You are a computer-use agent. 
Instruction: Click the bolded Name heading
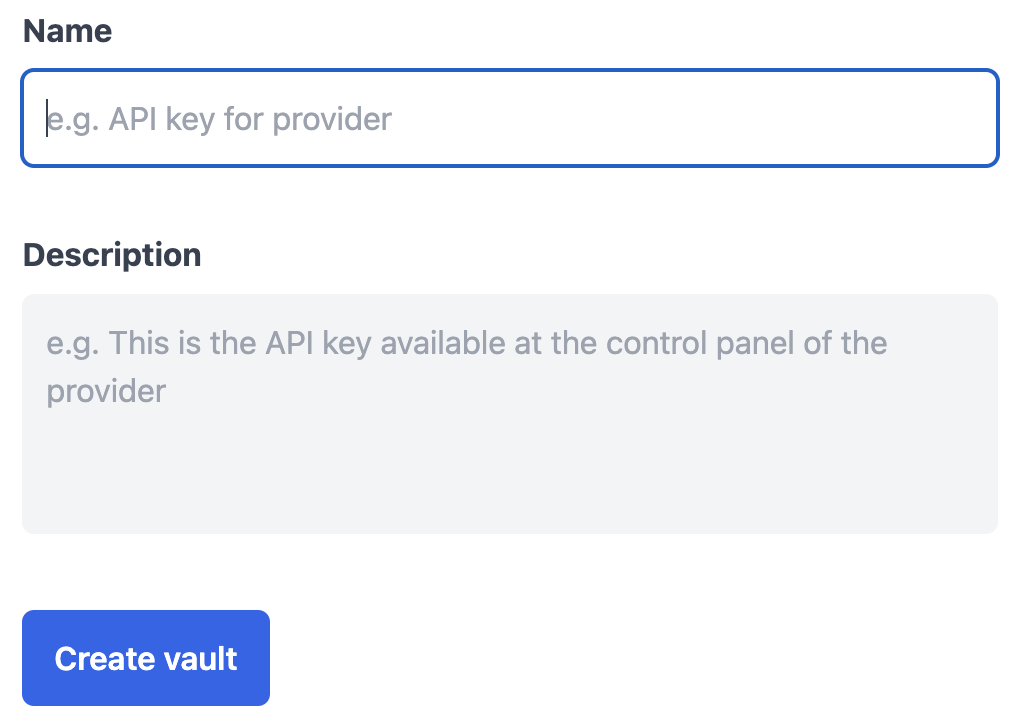[67, 31]
